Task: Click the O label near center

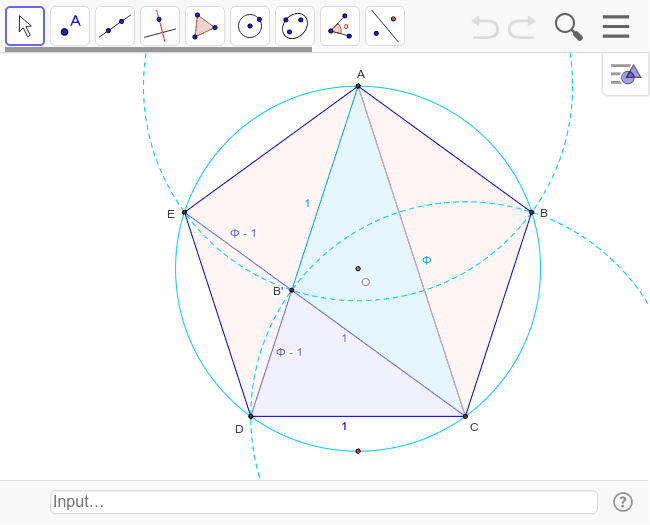Action: (366, 282)
